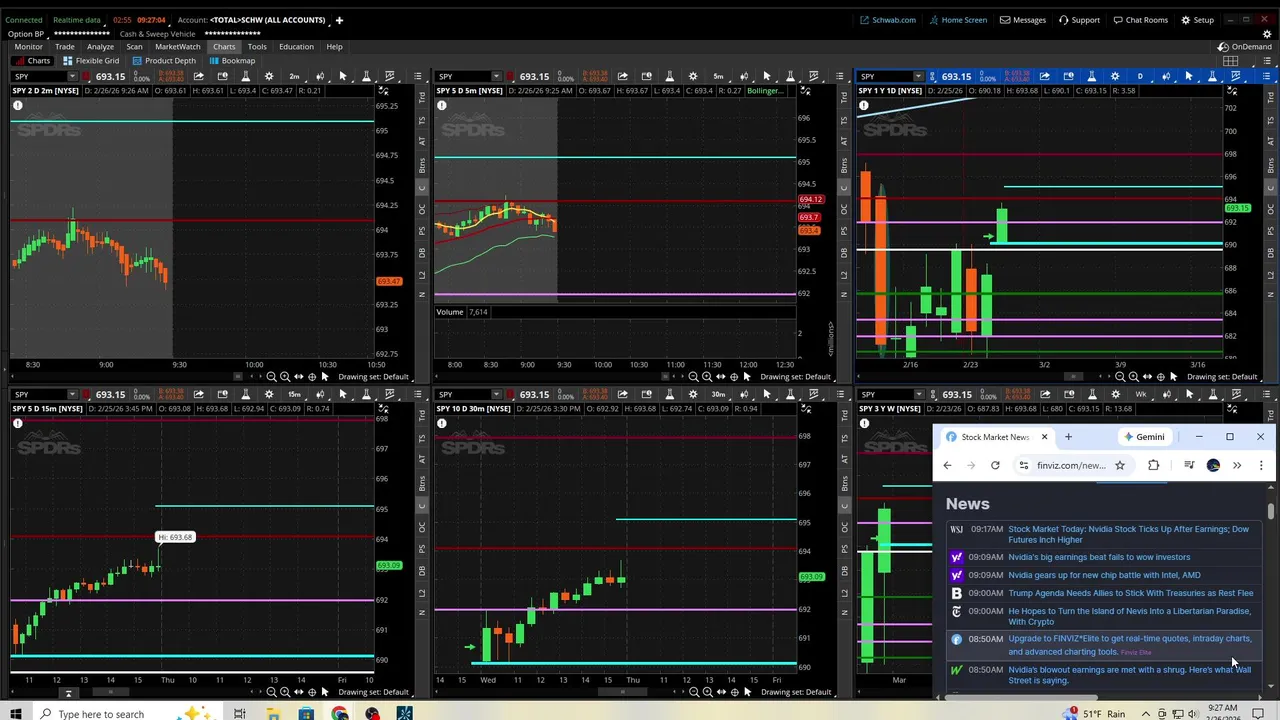Toggle DB side panel on SPY 15m chart

tap(422, 570)
